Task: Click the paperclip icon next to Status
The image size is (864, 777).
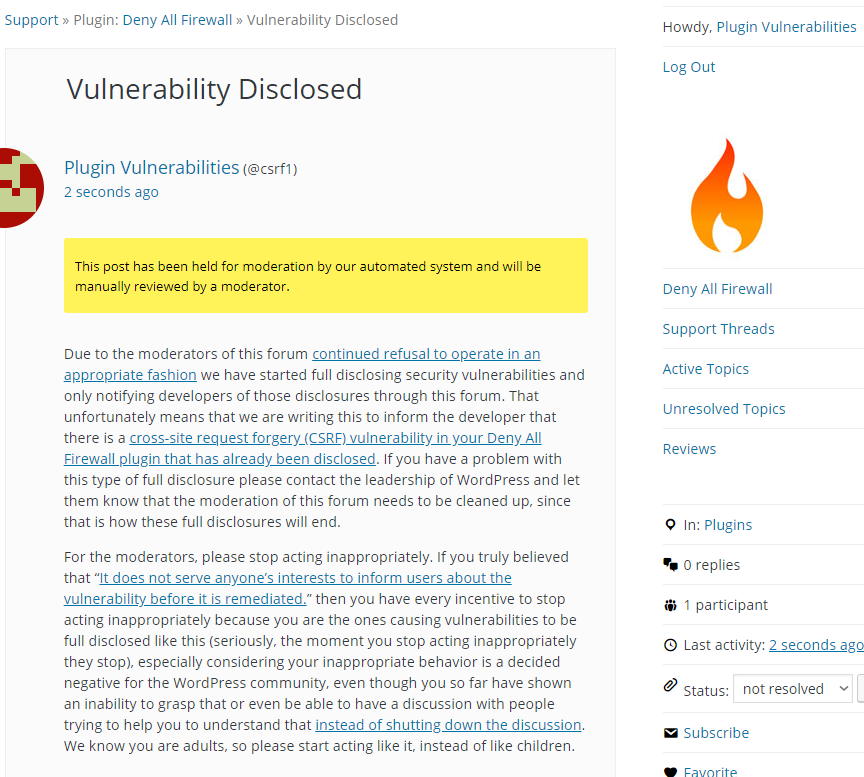Action: 670,686
